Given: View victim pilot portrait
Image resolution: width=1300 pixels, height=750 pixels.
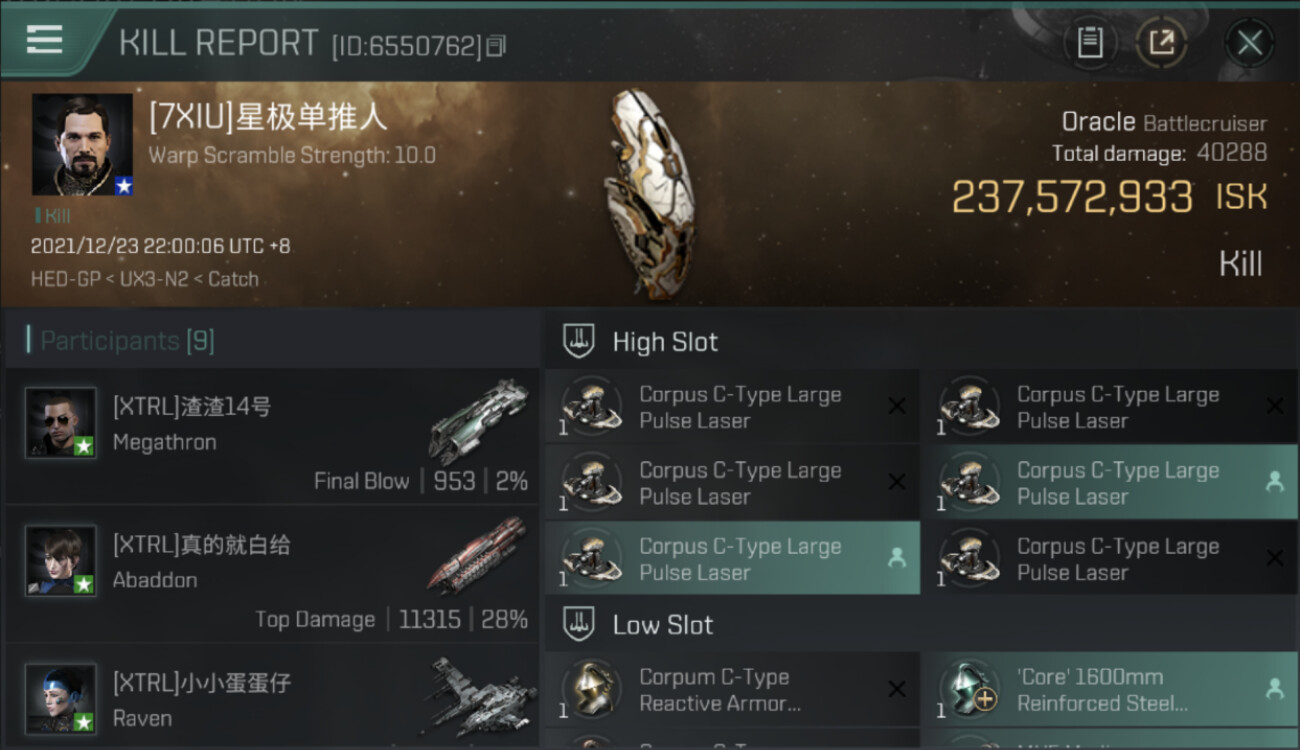Looking at the screenshot, I should [x=82, y=145].
